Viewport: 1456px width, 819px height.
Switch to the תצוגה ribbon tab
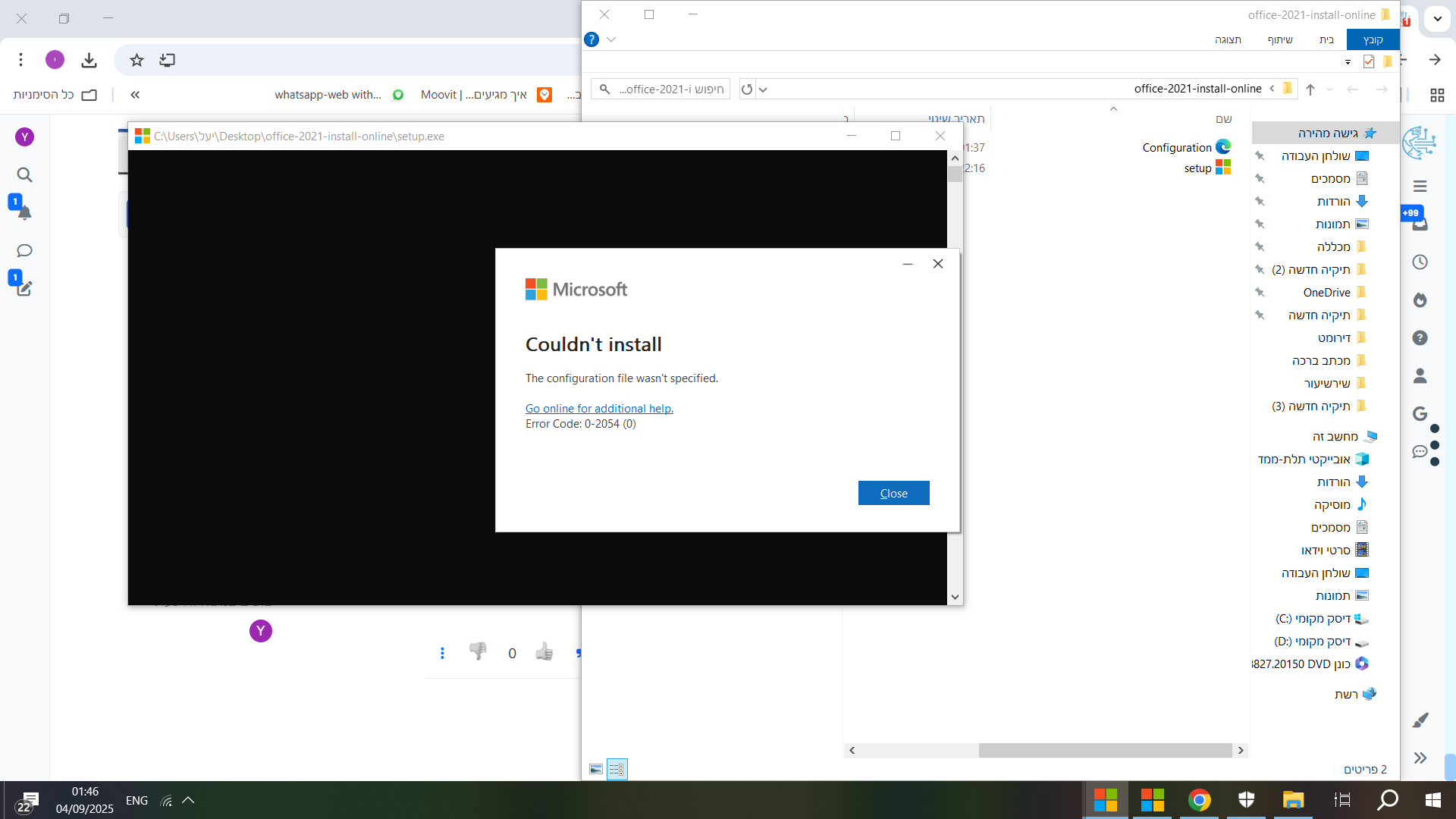pos(1228,39)
